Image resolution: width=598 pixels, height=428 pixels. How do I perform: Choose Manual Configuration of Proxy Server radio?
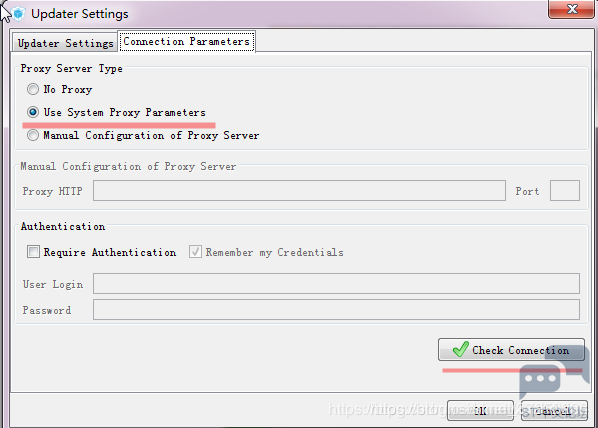point(33,135)
